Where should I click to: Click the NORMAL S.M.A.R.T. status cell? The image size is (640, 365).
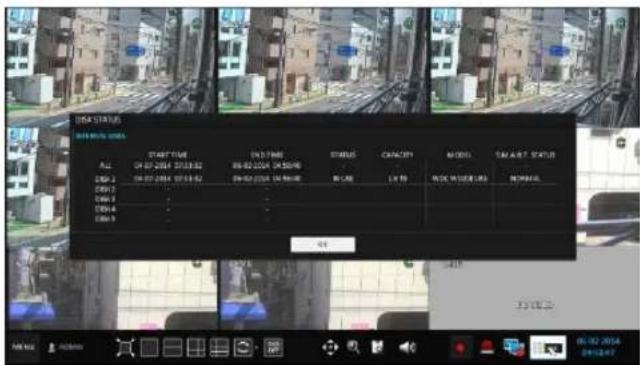pyautogui.click(x=525, y=179)
